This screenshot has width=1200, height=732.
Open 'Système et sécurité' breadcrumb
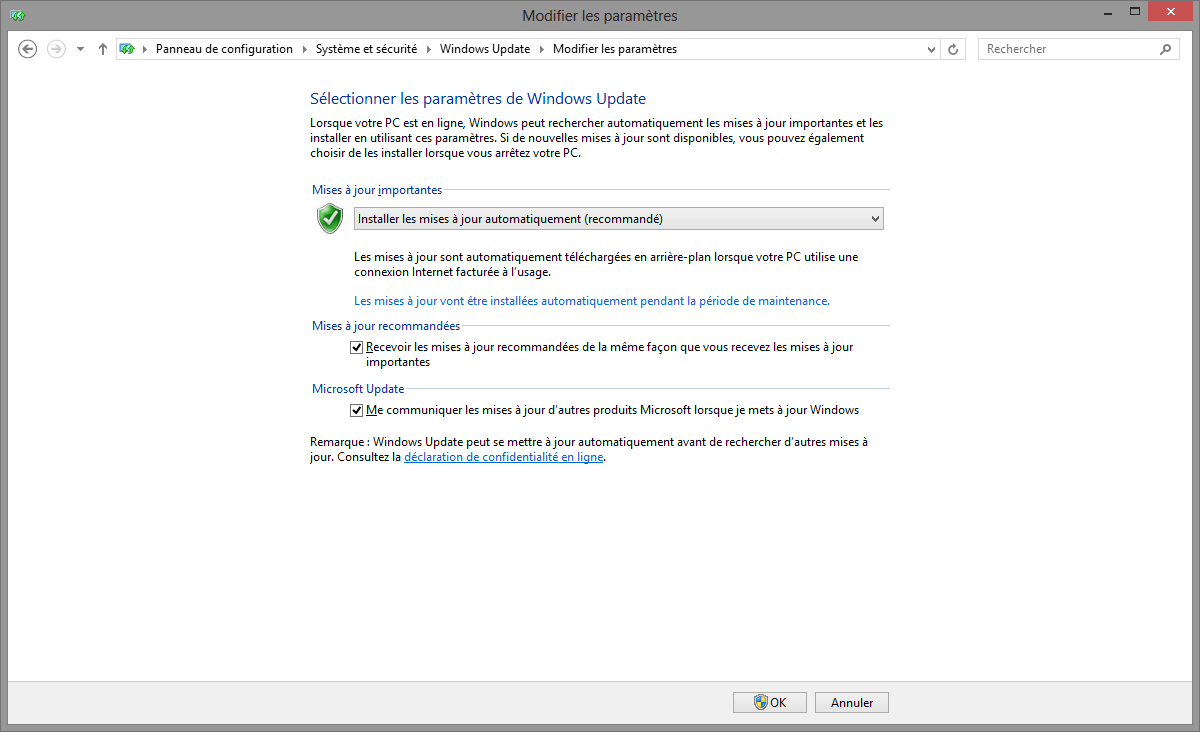point(367,49)
